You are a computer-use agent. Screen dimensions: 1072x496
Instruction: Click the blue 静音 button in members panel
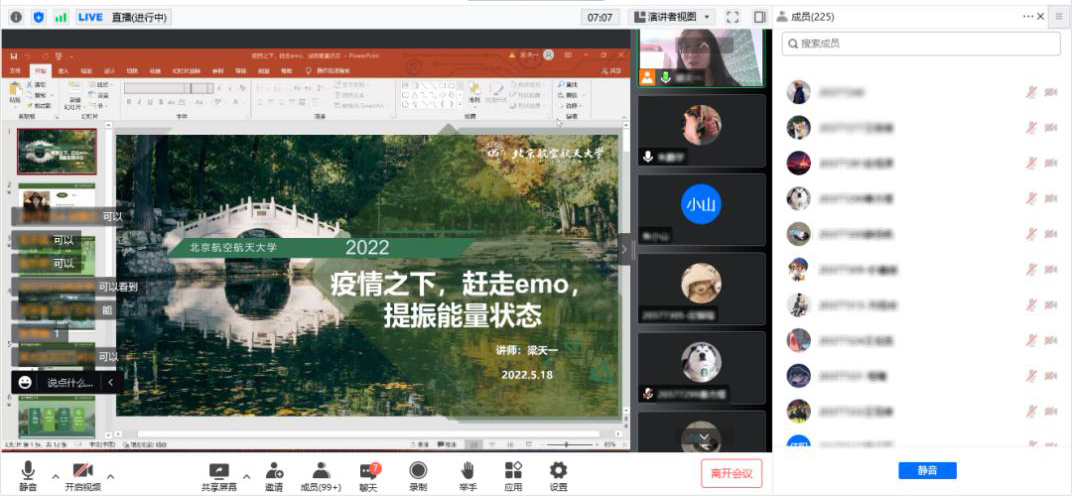pyautogui.click(x=927, y=470)
